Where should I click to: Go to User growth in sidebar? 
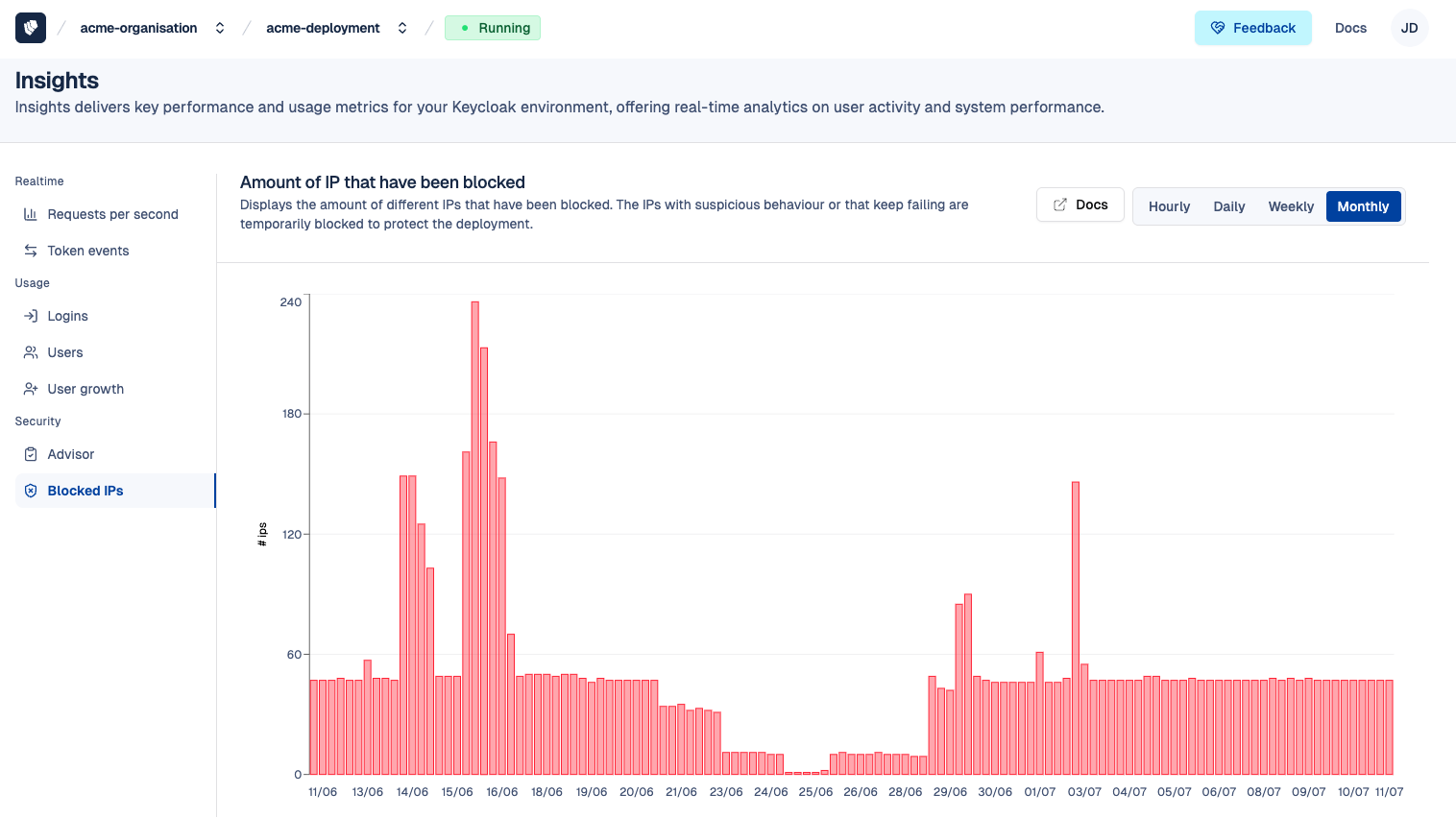coord(85,389)
